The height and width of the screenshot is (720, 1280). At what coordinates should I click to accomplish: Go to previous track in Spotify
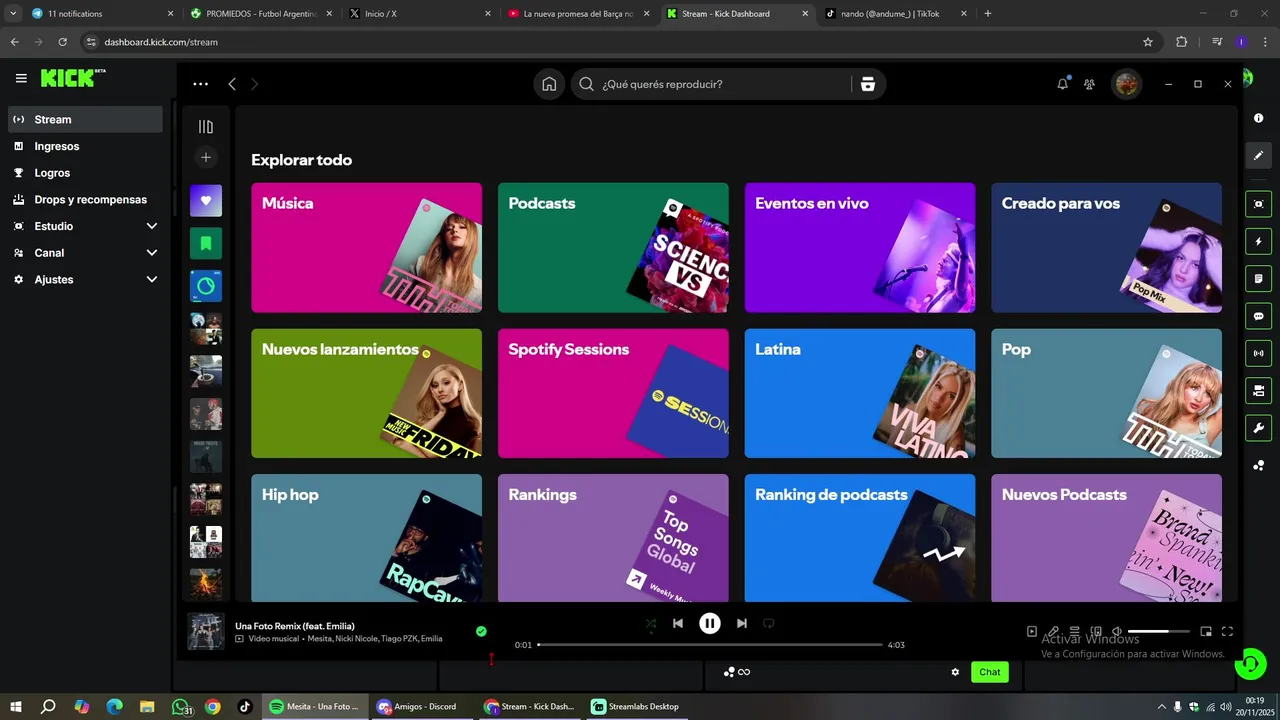click(678, 623)
